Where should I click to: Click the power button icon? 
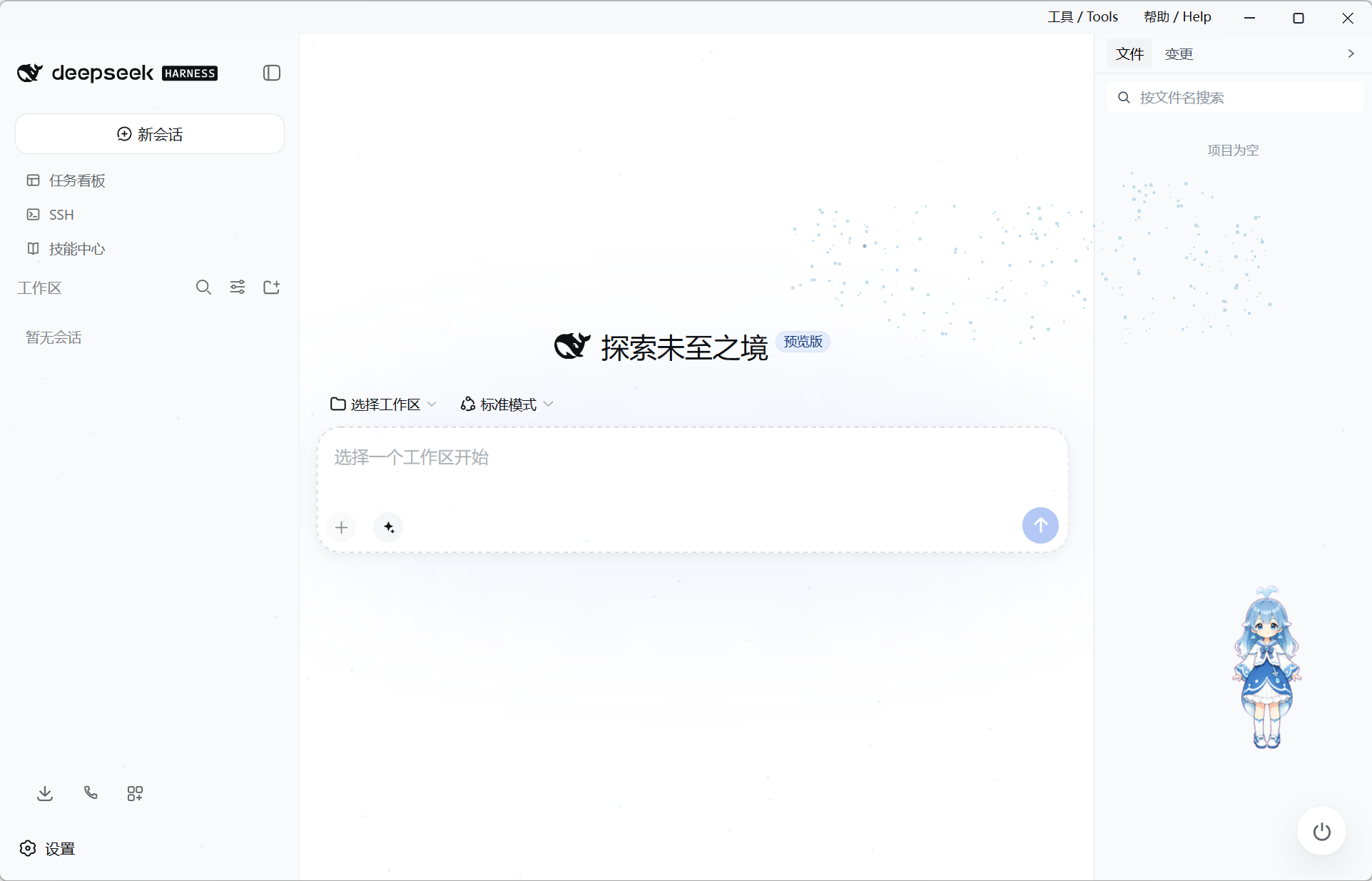[x=1321, y=832]
